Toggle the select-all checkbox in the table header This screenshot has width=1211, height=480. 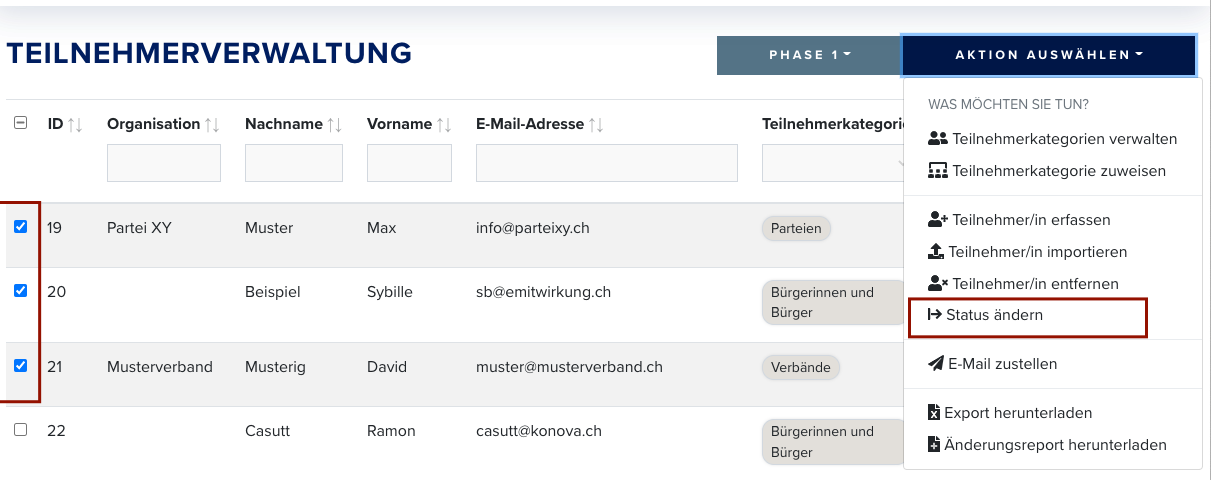[x=21, y=123]
